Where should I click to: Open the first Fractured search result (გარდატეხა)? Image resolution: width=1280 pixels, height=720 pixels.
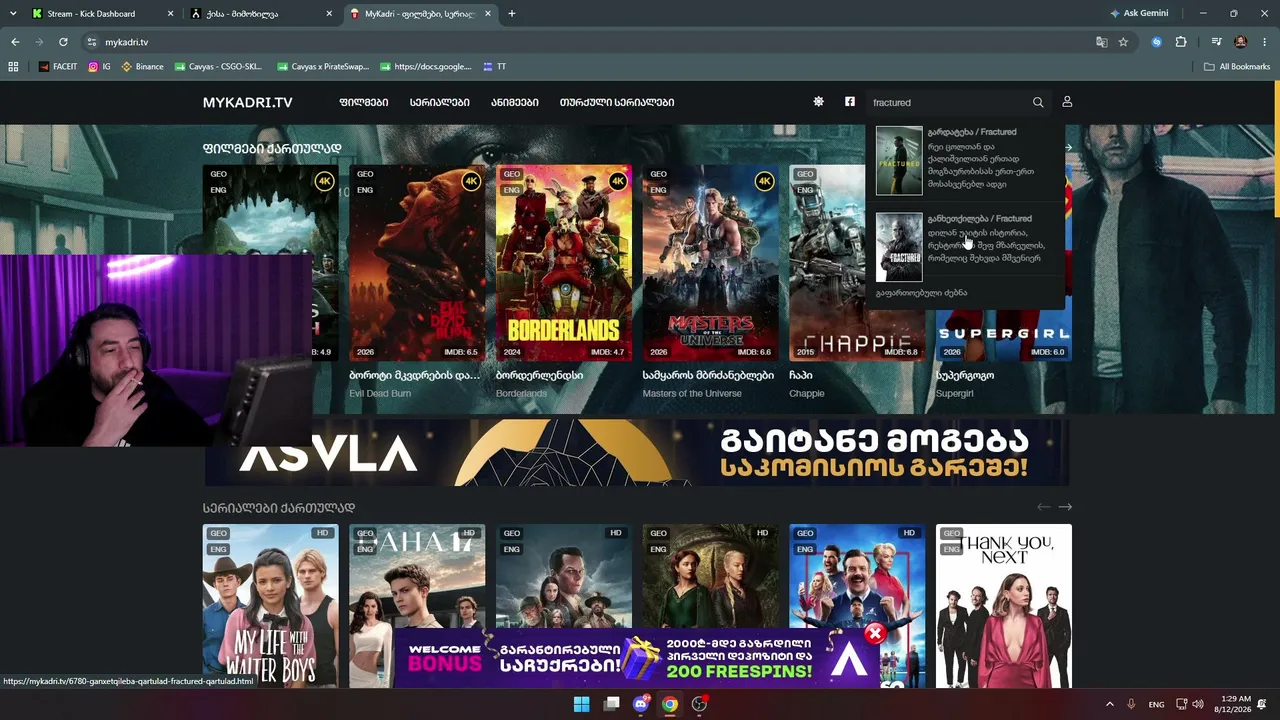point(964,161)
